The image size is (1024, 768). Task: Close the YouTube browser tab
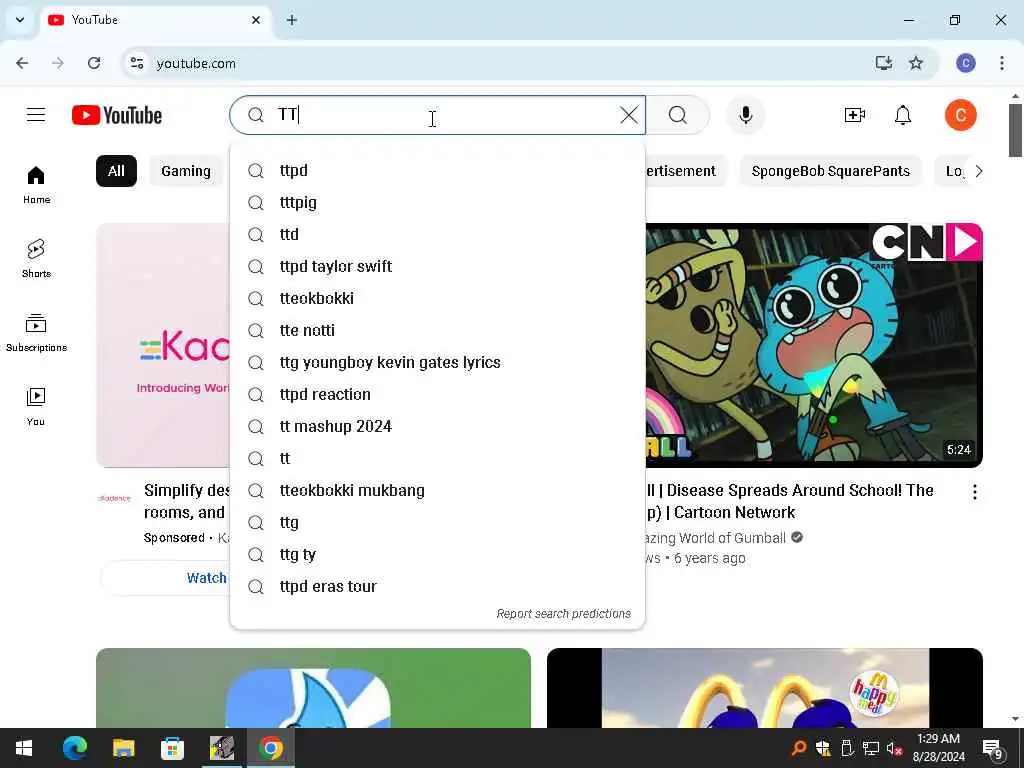256,20
